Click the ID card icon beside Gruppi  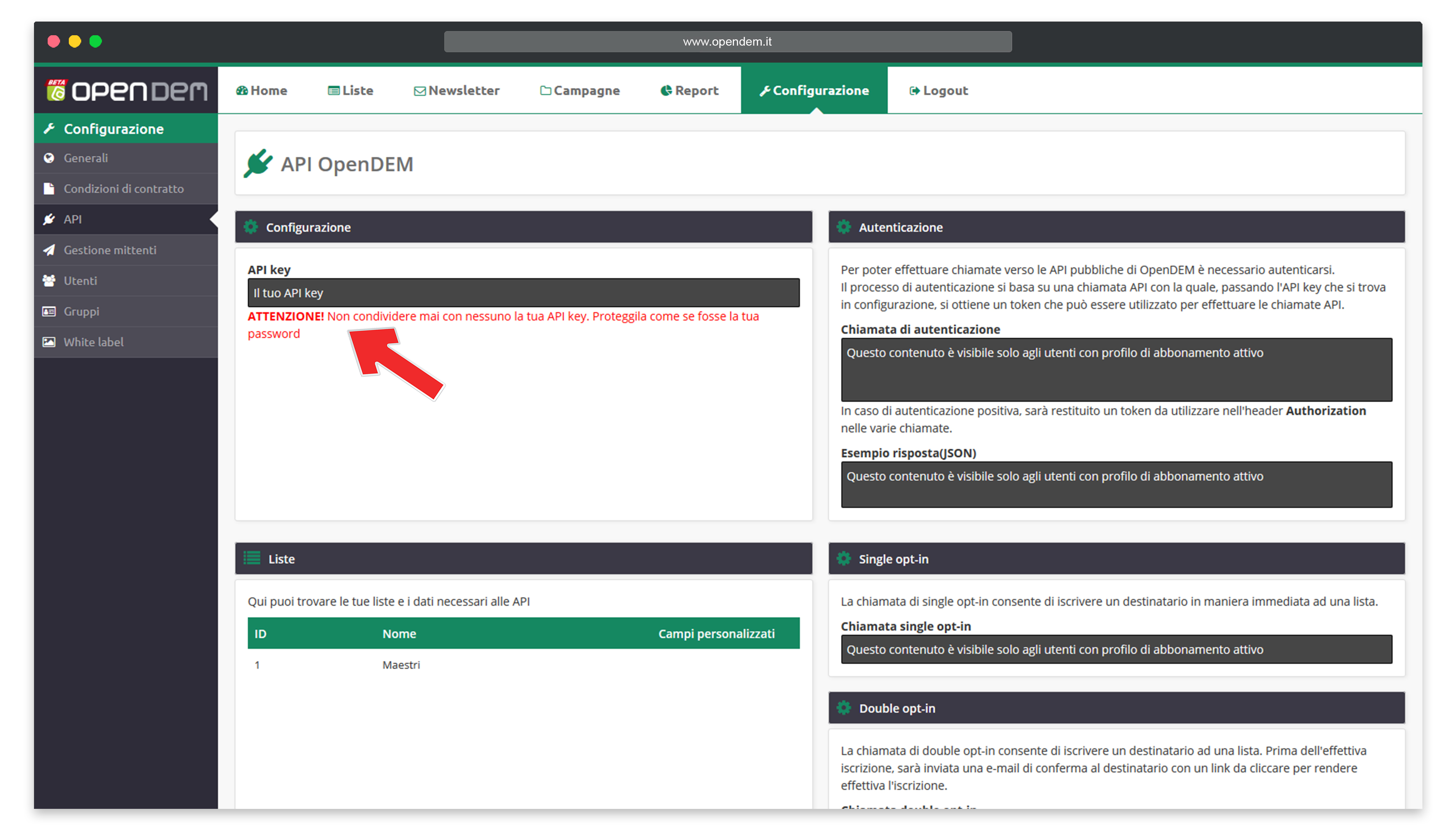[x=49, y=311]
